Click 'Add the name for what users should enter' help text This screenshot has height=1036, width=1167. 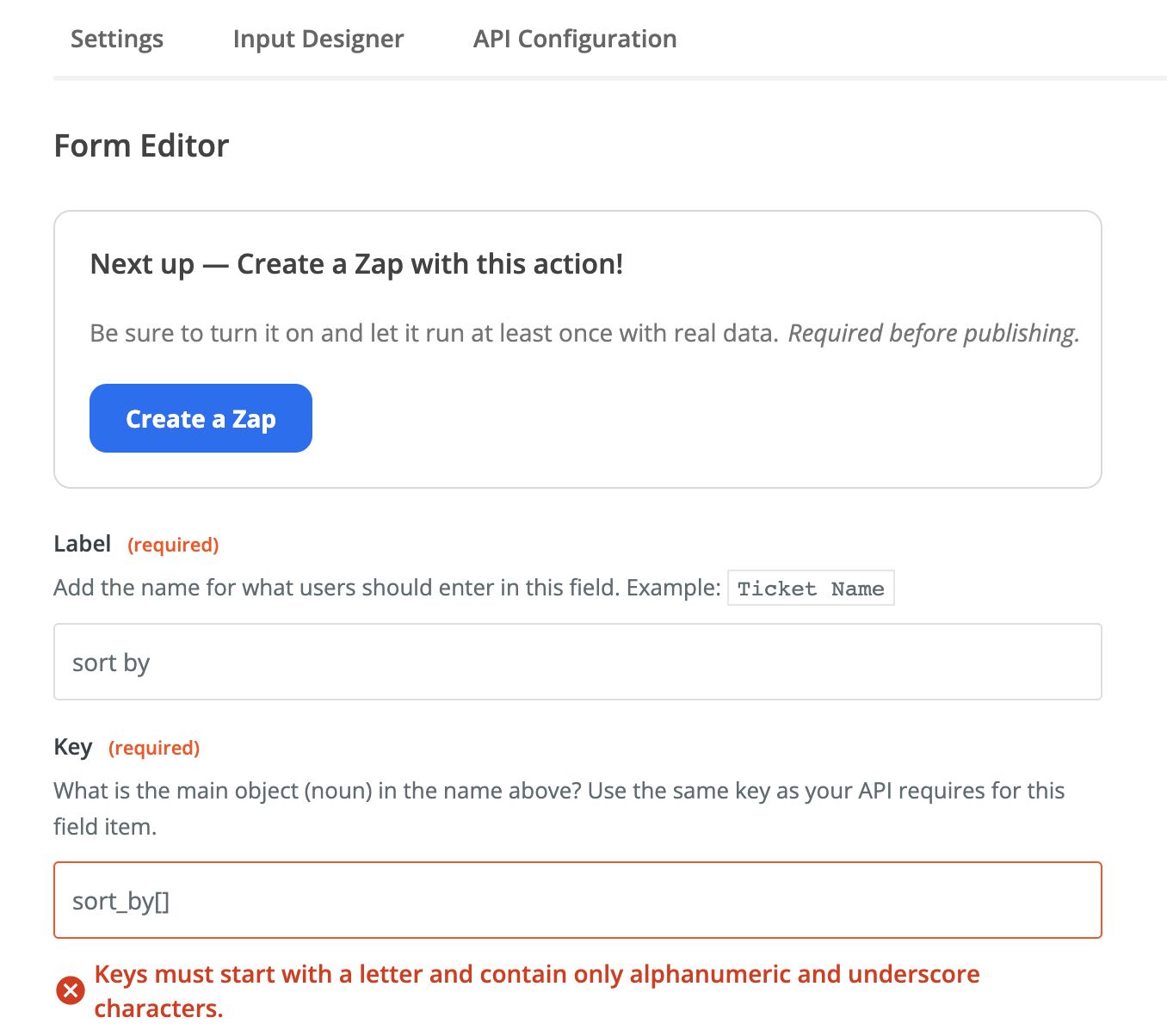pyautogui.click(x=386, y=588)
